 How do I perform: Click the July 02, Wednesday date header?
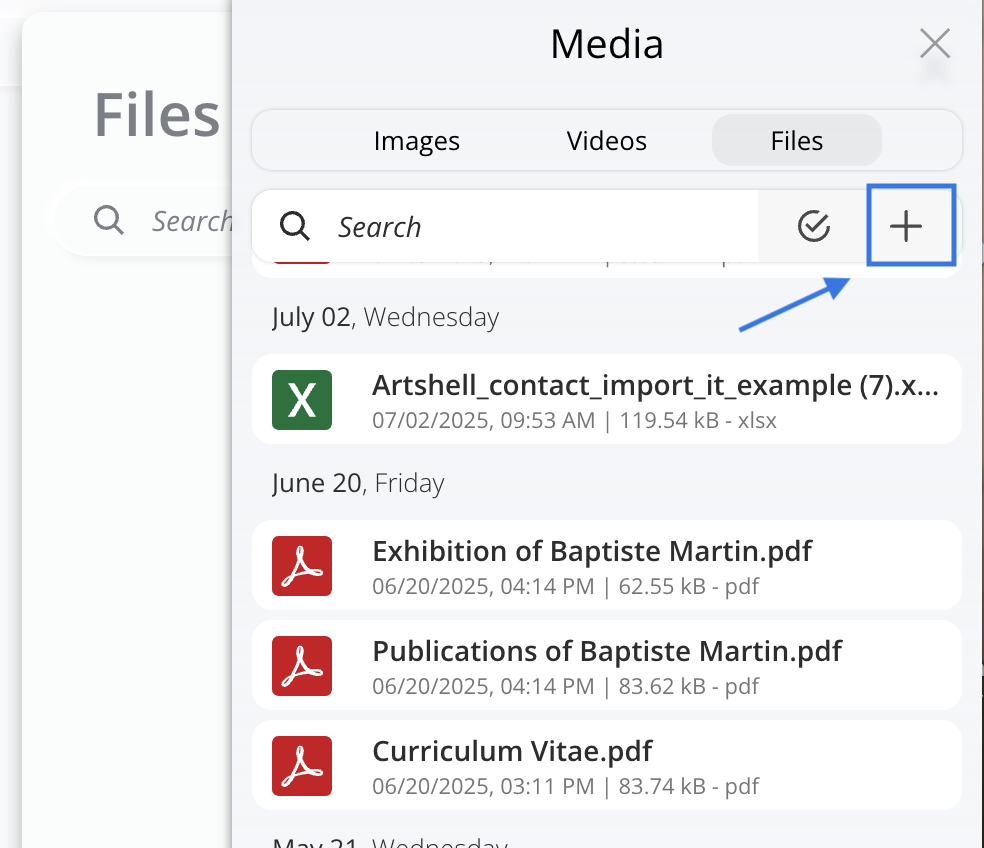(385, 318)
